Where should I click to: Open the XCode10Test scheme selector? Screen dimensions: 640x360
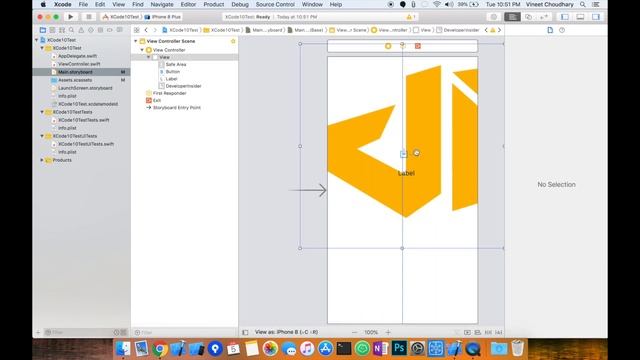[x=121, y=17]
